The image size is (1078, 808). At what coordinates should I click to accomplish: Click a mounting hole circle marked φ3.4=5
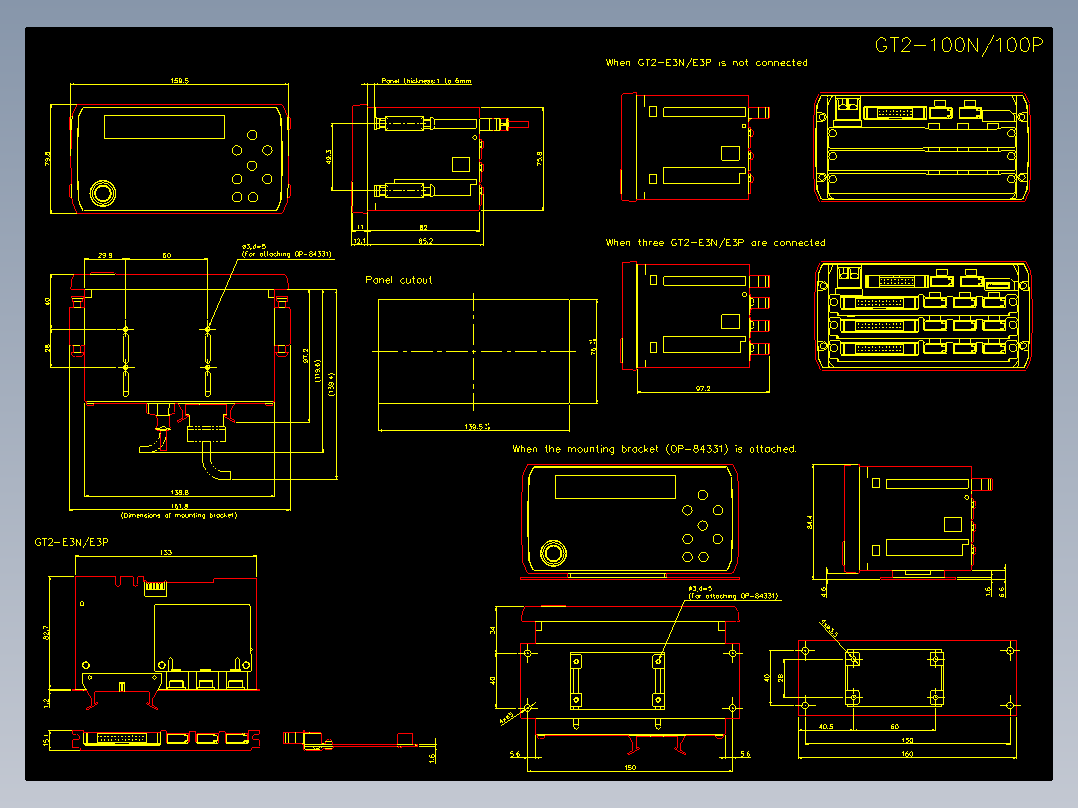[208, 328]
